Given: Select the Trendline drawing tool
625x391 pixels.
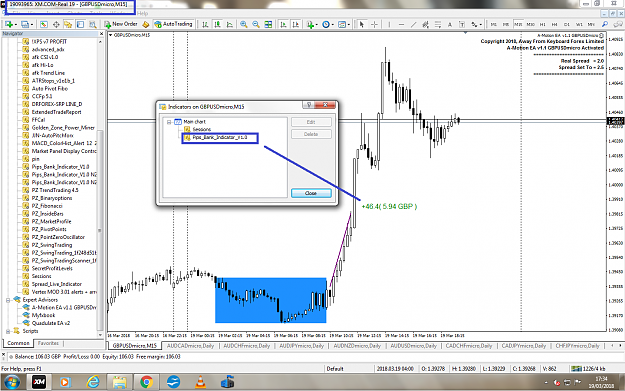Looking at the screenshot, I should [x=413, y=24].
